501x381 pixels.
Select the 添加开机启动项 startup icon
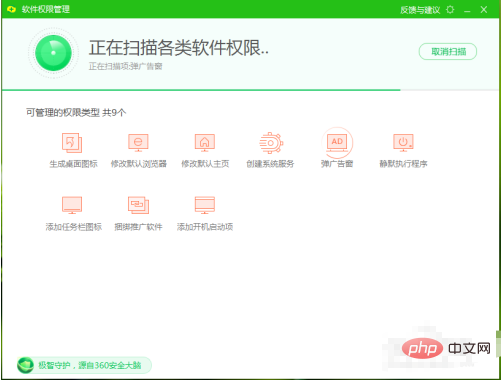[x=205, y=205]
